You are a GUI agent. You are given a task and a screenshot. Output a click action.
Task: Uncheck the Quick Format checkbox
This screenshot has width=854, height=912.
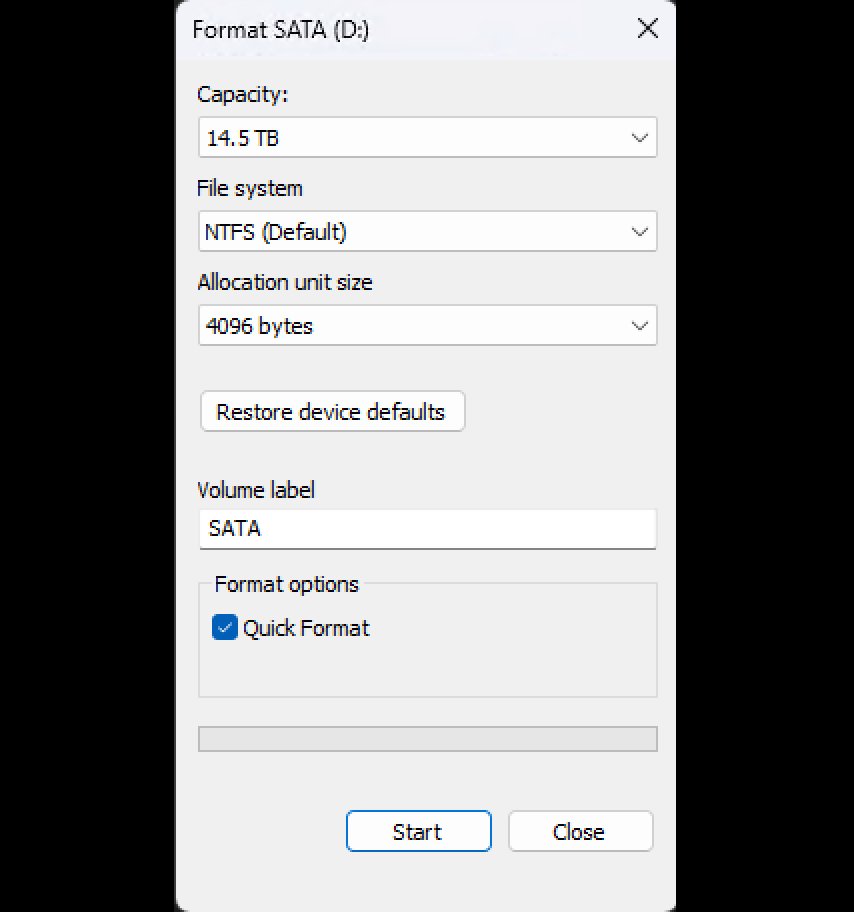[225, 628]
